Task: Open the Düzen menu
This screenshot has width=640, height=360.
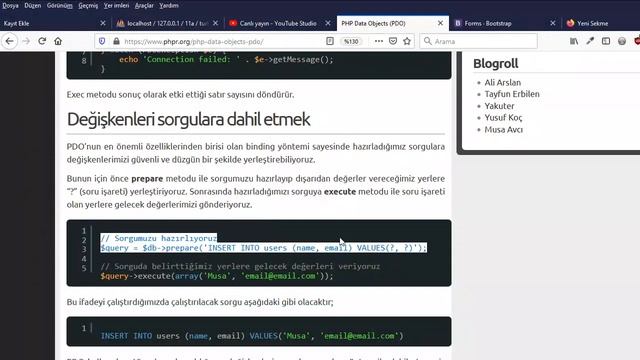Action: pos(33,6)
